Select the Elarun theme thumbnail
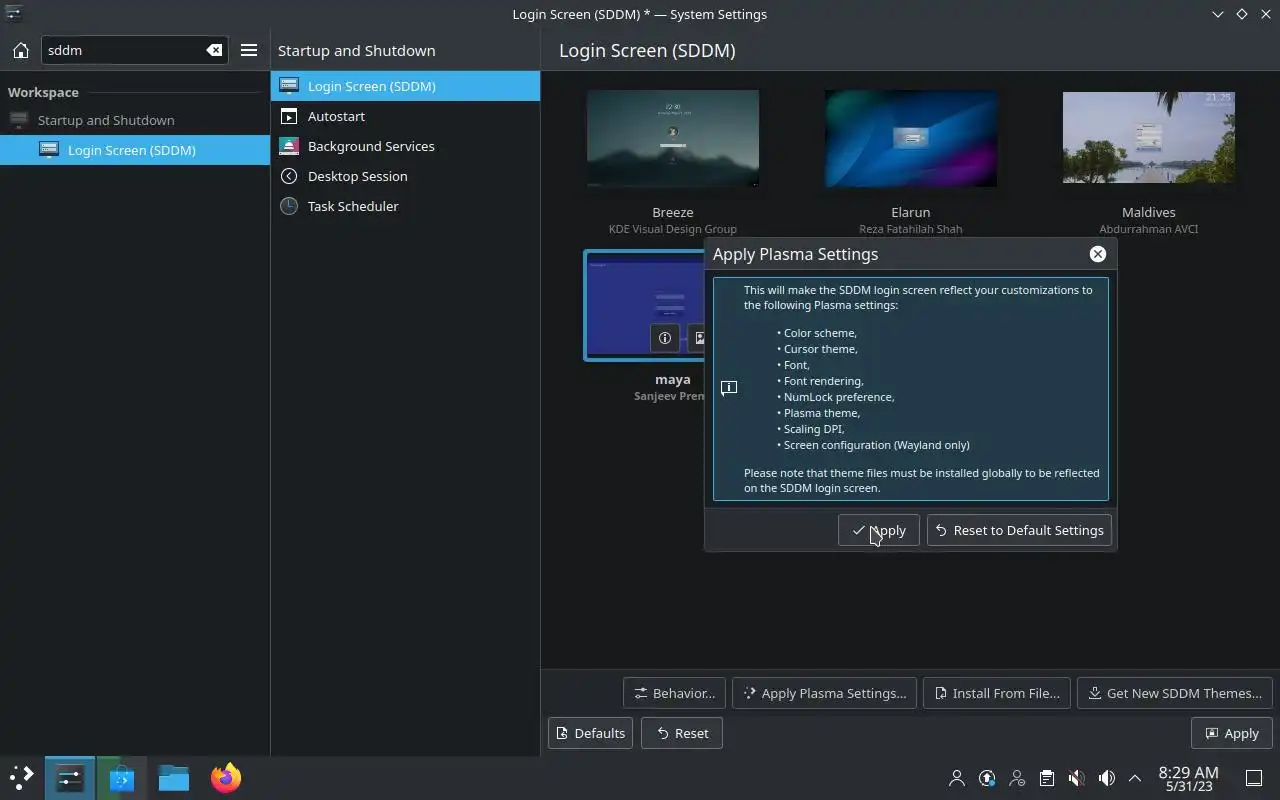The width and height of the screenshot is (1280, 800). [911, 138]
